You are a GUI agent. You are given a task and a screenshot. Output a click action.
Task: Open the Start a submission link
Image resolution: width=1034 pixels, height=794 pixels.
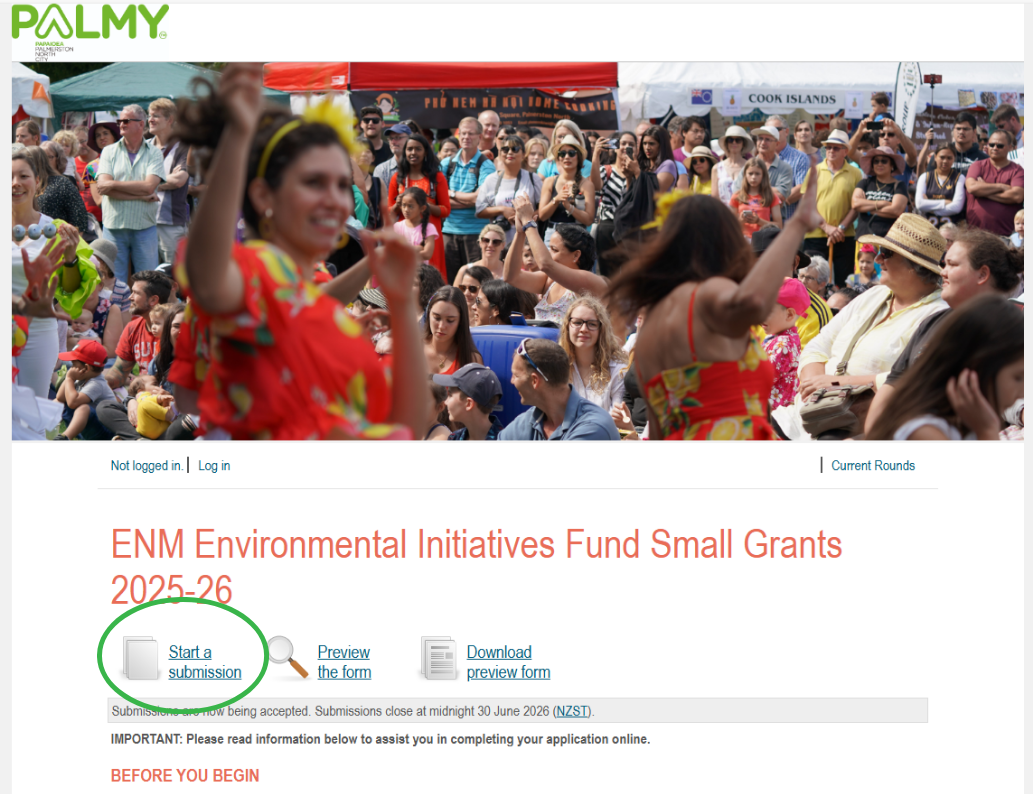204,662
